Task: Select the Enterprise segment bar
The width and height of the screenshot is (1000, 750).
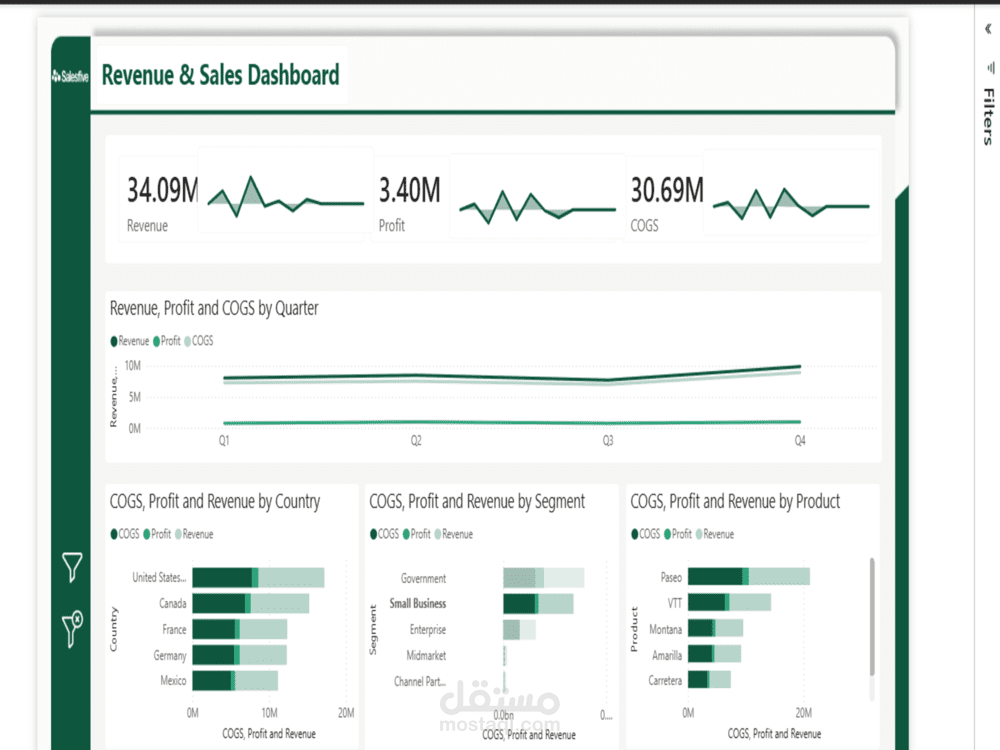Action: point(519,629)
